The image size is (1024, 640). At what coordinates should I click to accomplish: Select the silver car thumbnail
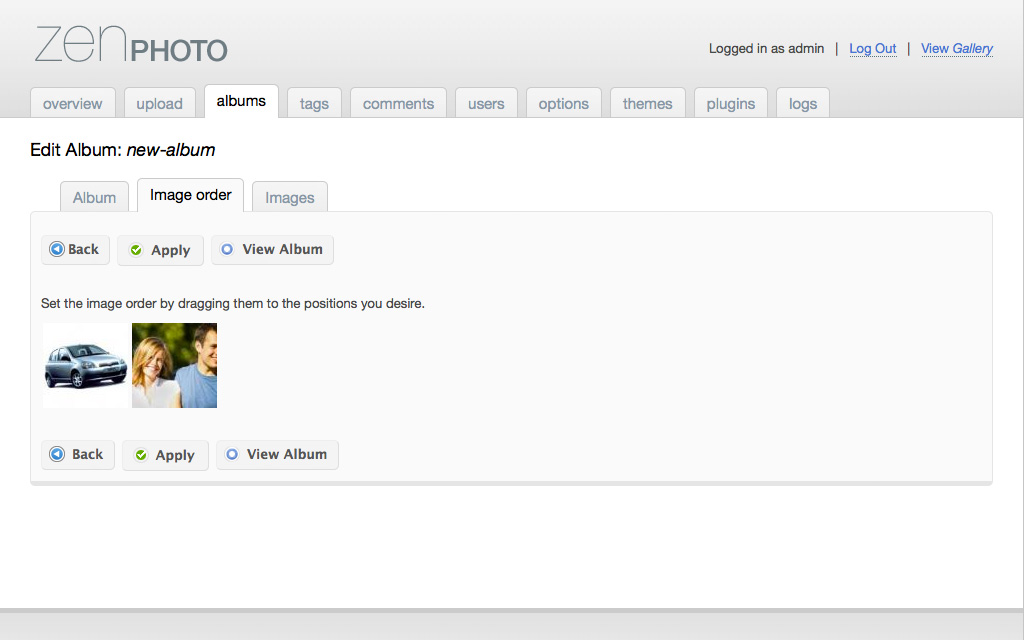coord(85,366)
